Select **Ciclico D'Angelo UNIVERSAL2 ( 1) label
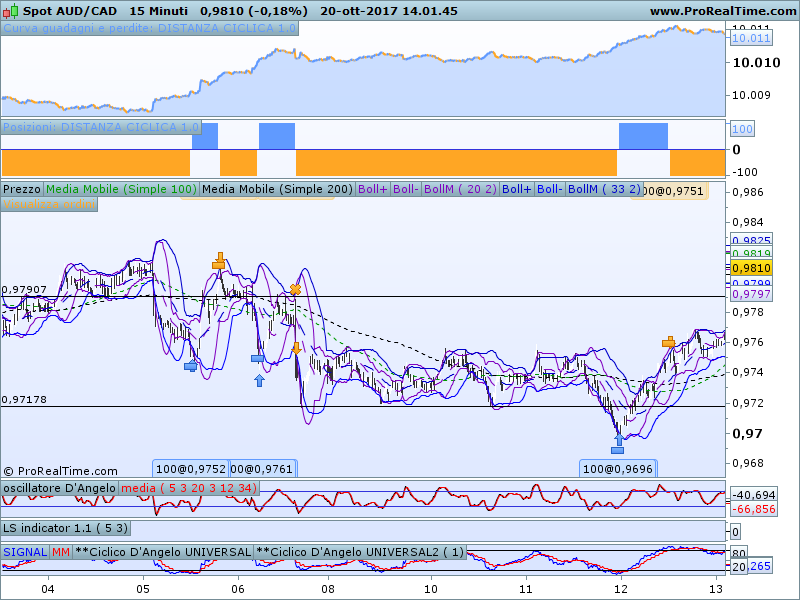 coord(360,552)
